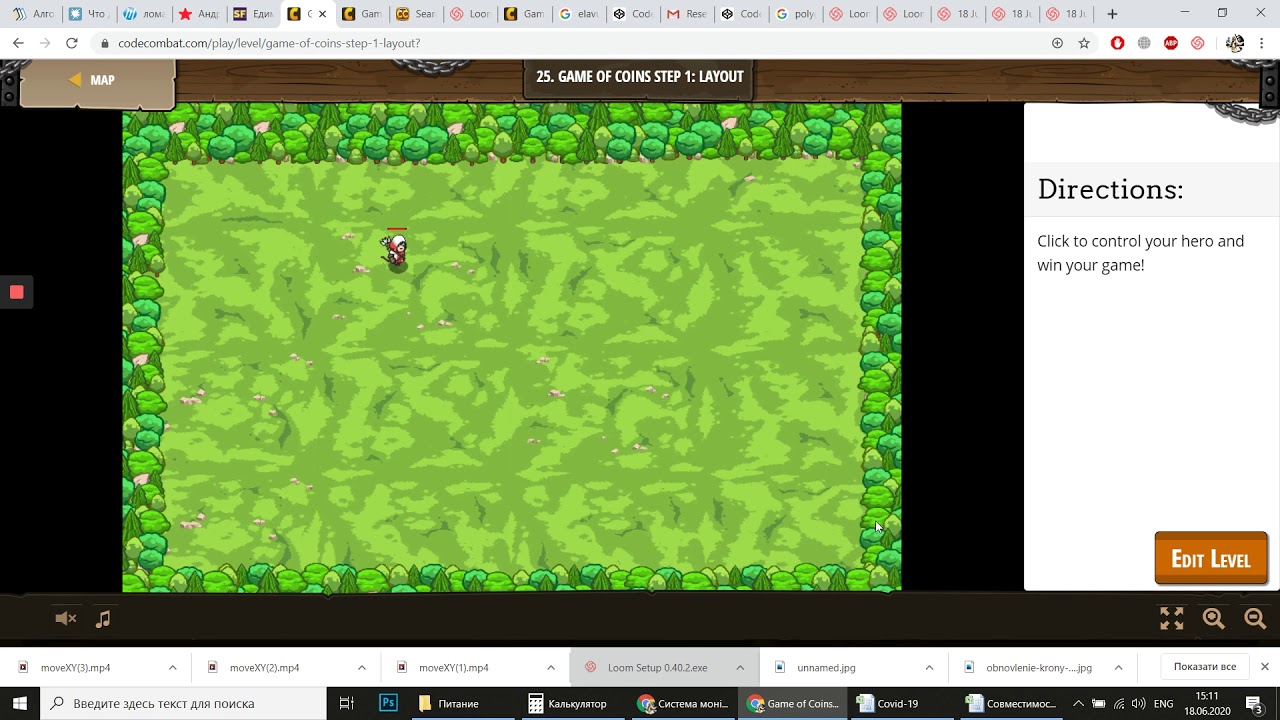Open the Windows Start menu
This screenshot has width=1280, height=720.
[x=20, y=703]
